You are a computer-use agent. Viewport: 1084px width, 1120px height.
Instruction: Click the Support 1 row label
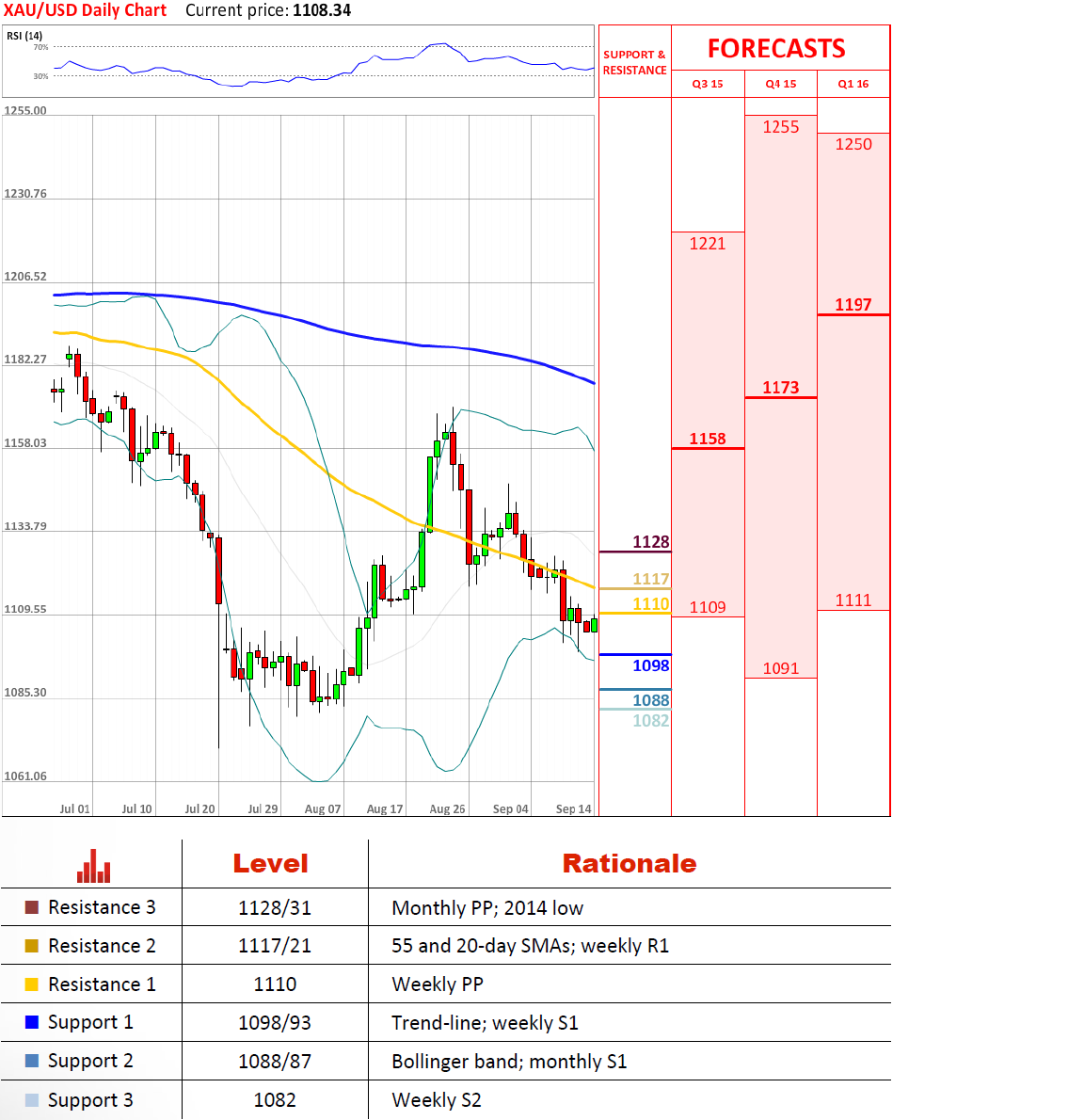pos(90,1023)
